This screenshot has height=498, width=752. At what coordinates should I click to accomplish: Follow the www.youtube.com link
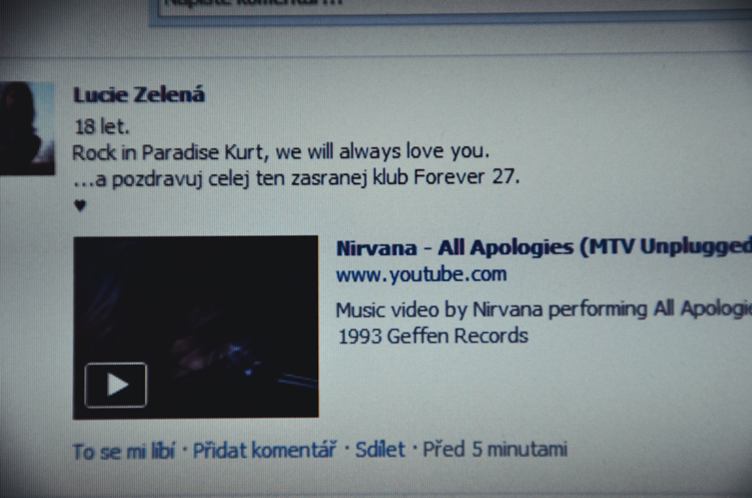[x=421, y=274]
